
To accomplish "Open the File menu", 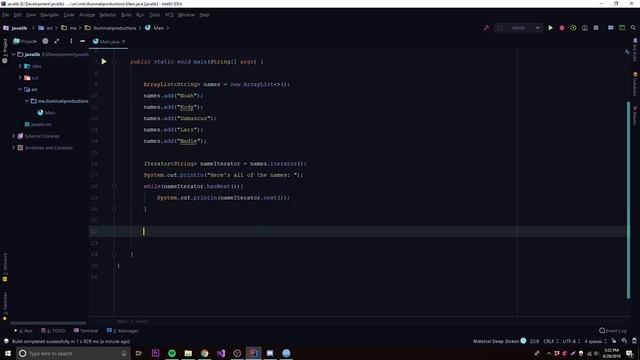I will pos(5,15).
